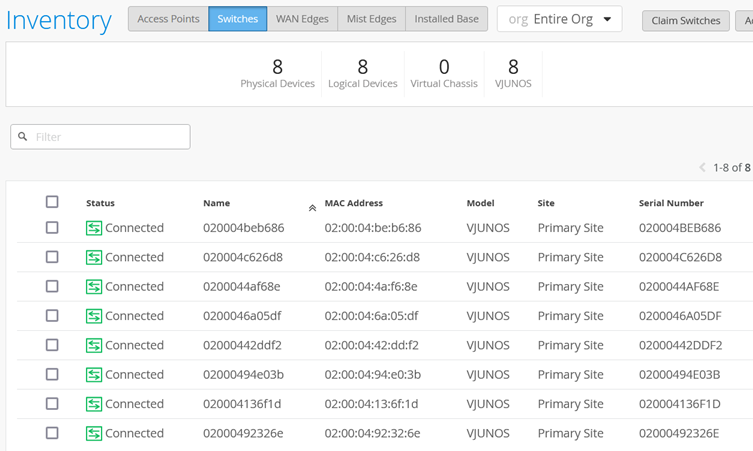The image size is (753, 451).
Task: Open switch name 020004beb686
Action: point(243,228)
